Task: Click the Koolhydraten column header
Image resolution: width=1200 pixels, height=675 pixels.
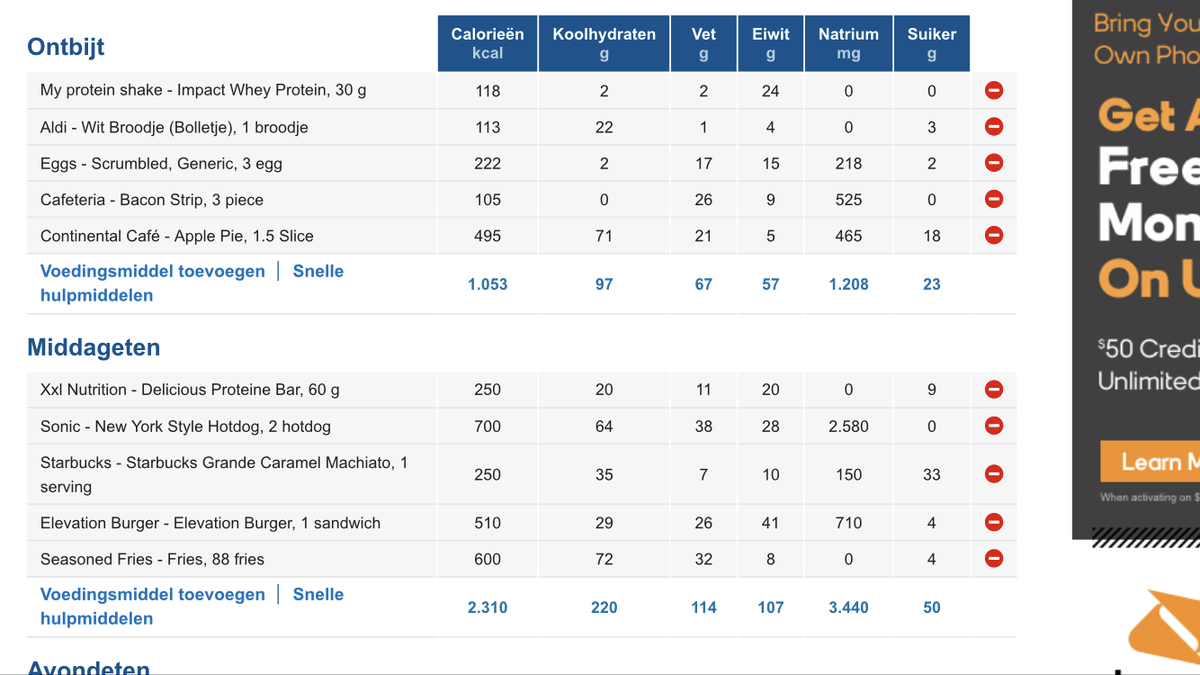Action: (604, 43)
